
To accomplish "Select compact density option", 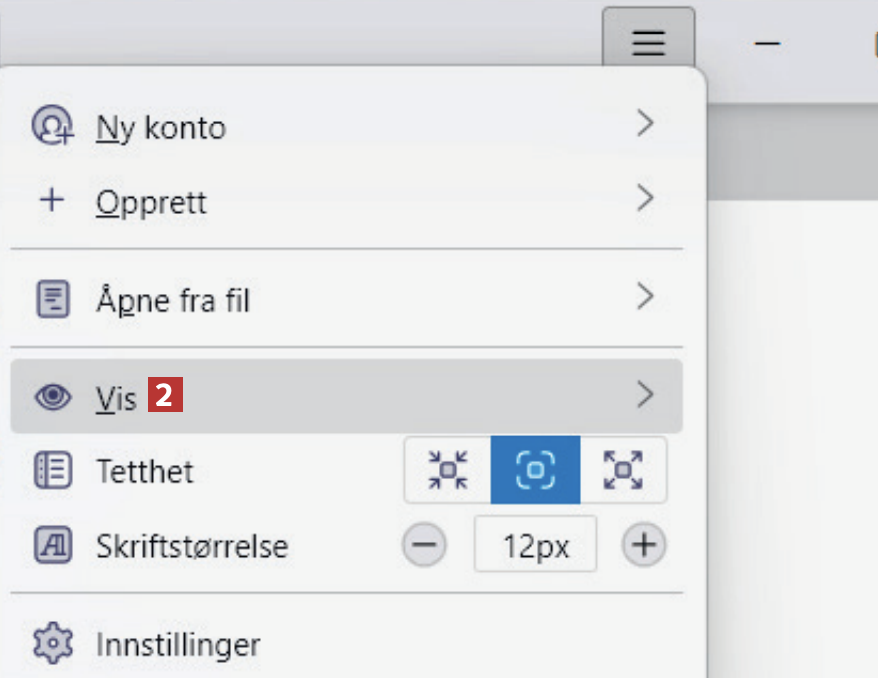I will [447, 469].
